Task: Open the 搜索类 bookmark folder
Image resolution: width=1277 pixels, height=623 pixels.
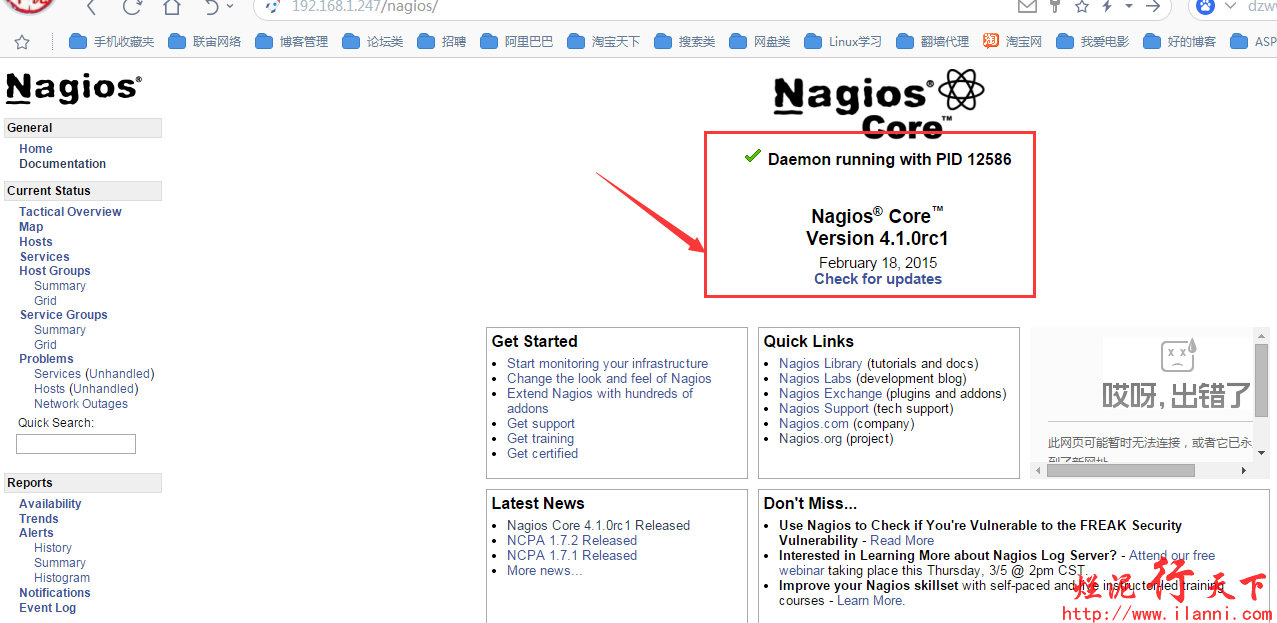Action: pos(684,42)
